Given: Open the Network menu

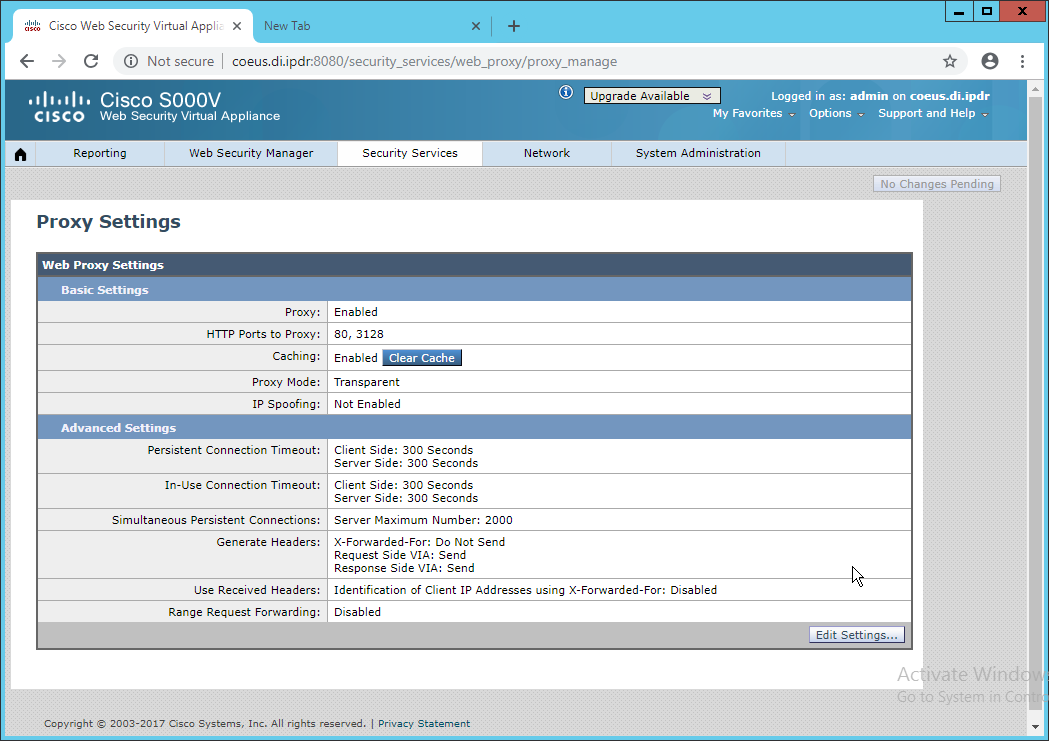Looking at the screenshot, I should (547, 153).
